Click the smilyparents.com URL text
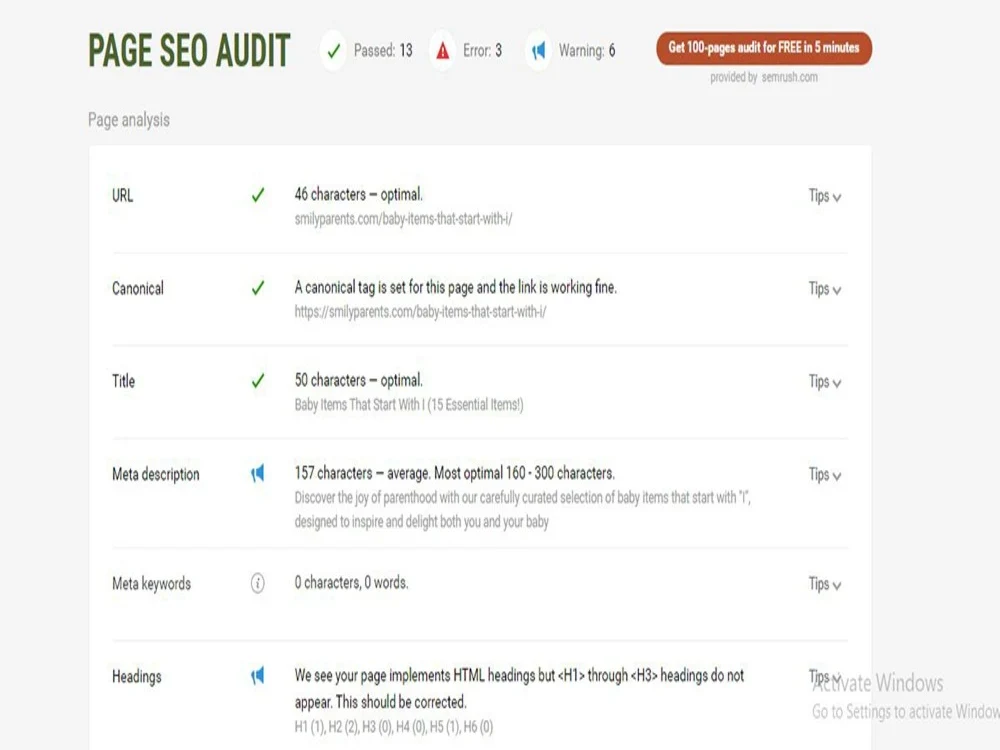The image size is (1000, 750). tap(403, 219)
